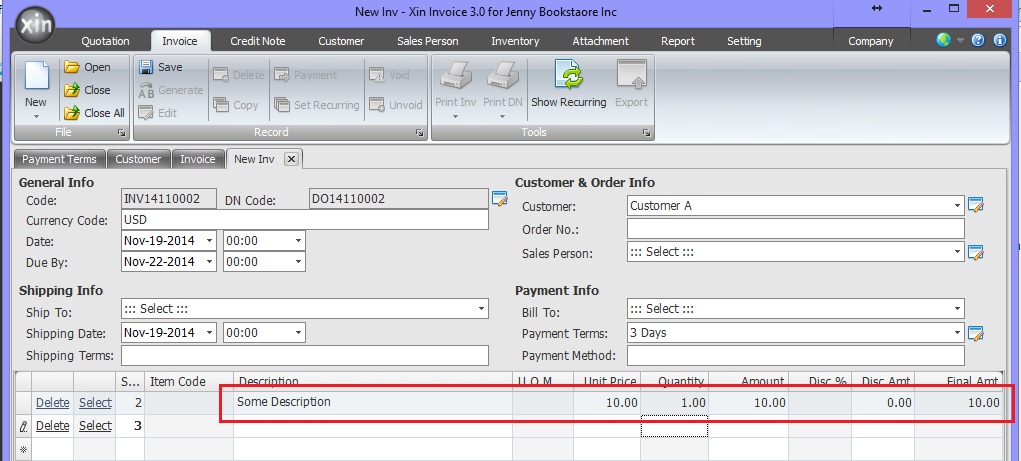Open the Print DN dropdown arrow
The height and width of the screenshot is (461, 1021).
coord(502,117)
